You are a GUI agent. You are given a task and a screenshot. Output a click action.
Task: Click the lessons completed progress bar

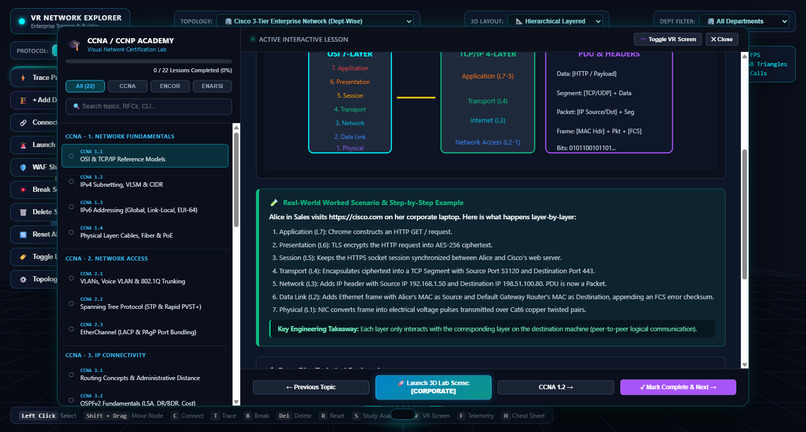pos(149,61)
